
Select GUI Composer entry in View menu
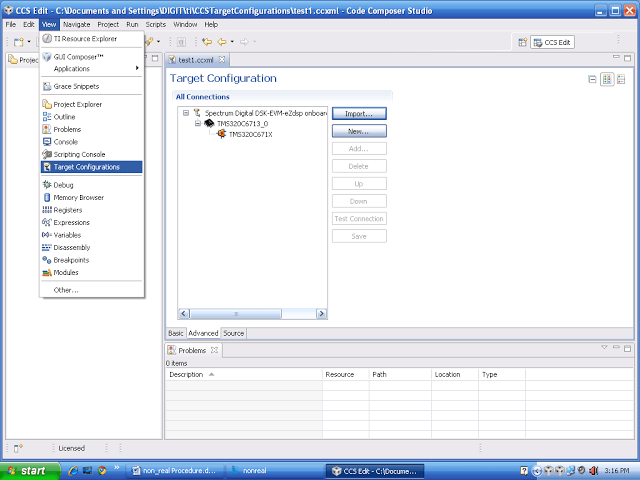tap(91, 57)
